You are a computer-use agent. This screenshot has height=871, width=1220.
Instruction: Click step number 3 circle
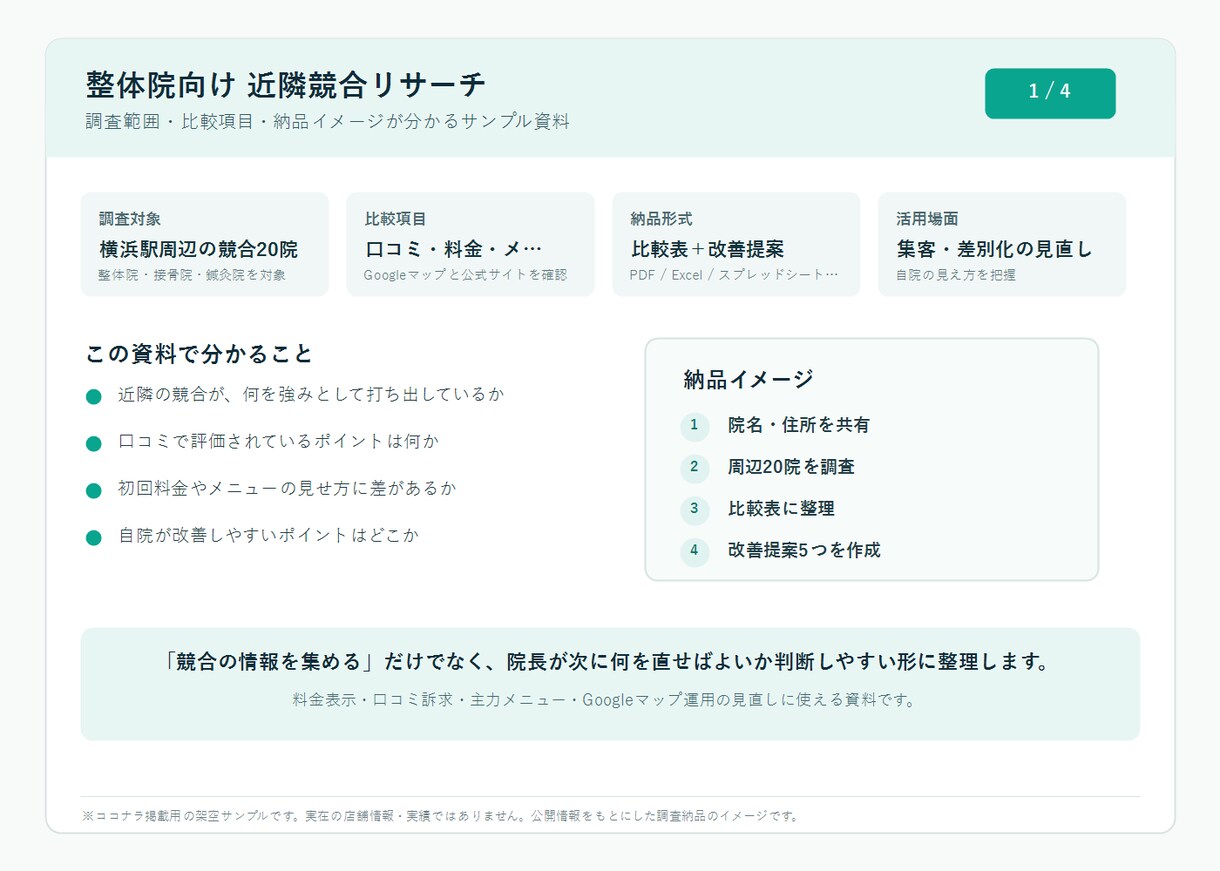pyautogui.click(x=694, y=509)
